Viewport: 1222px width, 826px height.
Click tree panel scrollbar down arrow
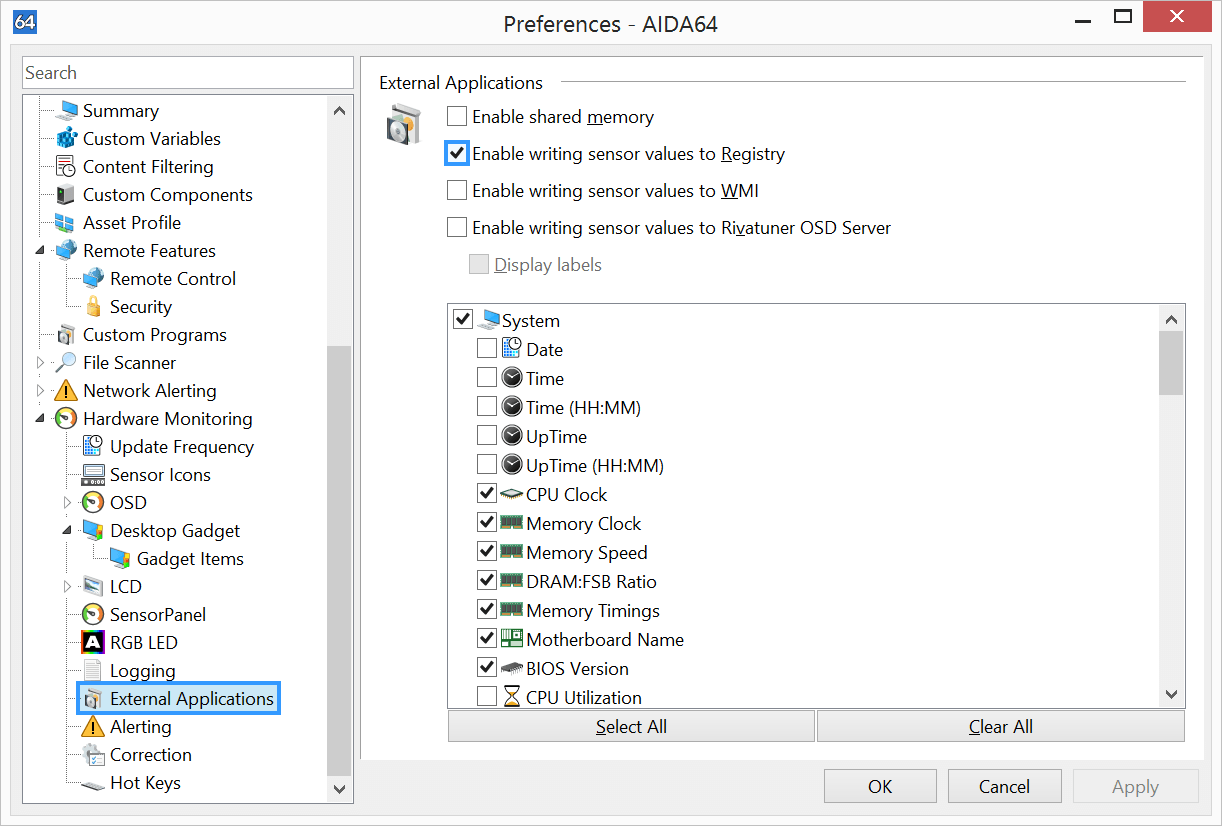(339, 790)
